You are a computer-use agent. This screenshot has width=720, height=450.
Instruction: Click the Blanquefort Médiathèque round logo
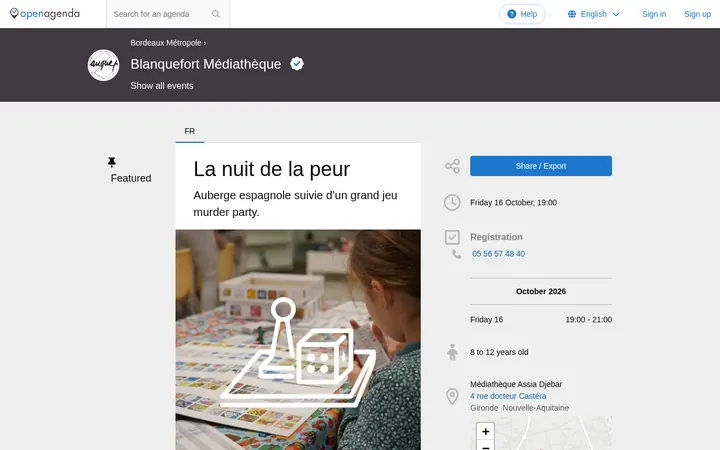coord(103,65)
